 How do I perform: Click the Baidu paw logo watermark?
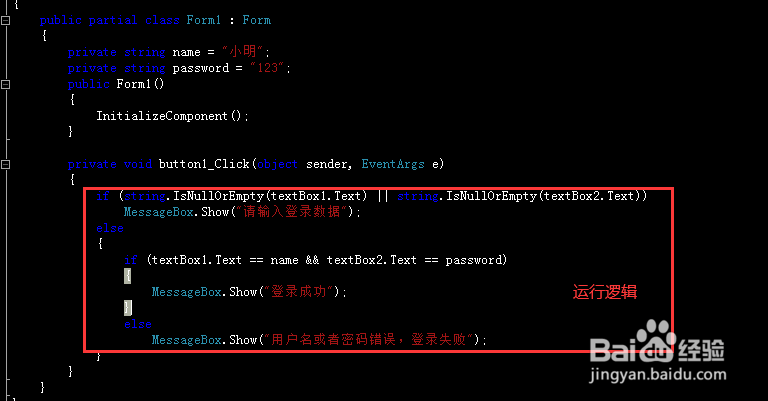pos(656,339)
